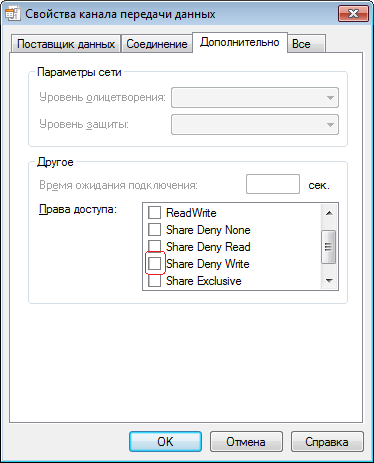This screenshot has width=374, height=463.
Task: Close the dialog with the X button
Action: [x=353, y=13]
